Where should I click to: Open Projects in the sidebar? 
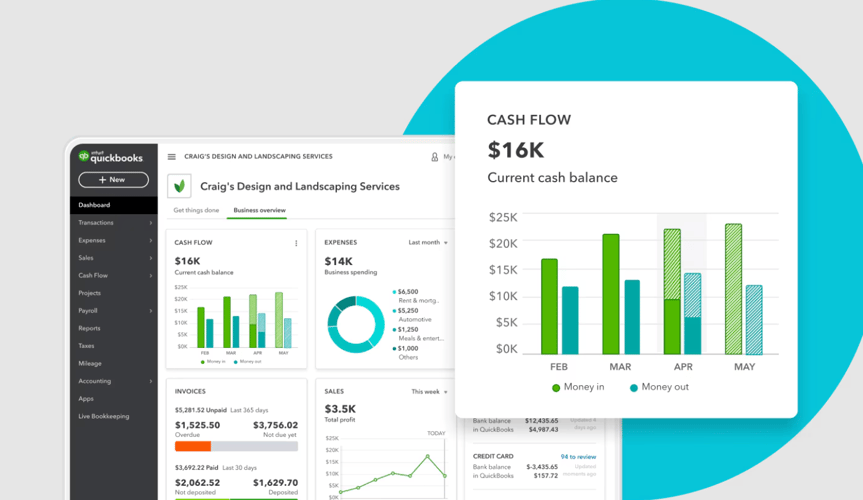tap(113, 293)
